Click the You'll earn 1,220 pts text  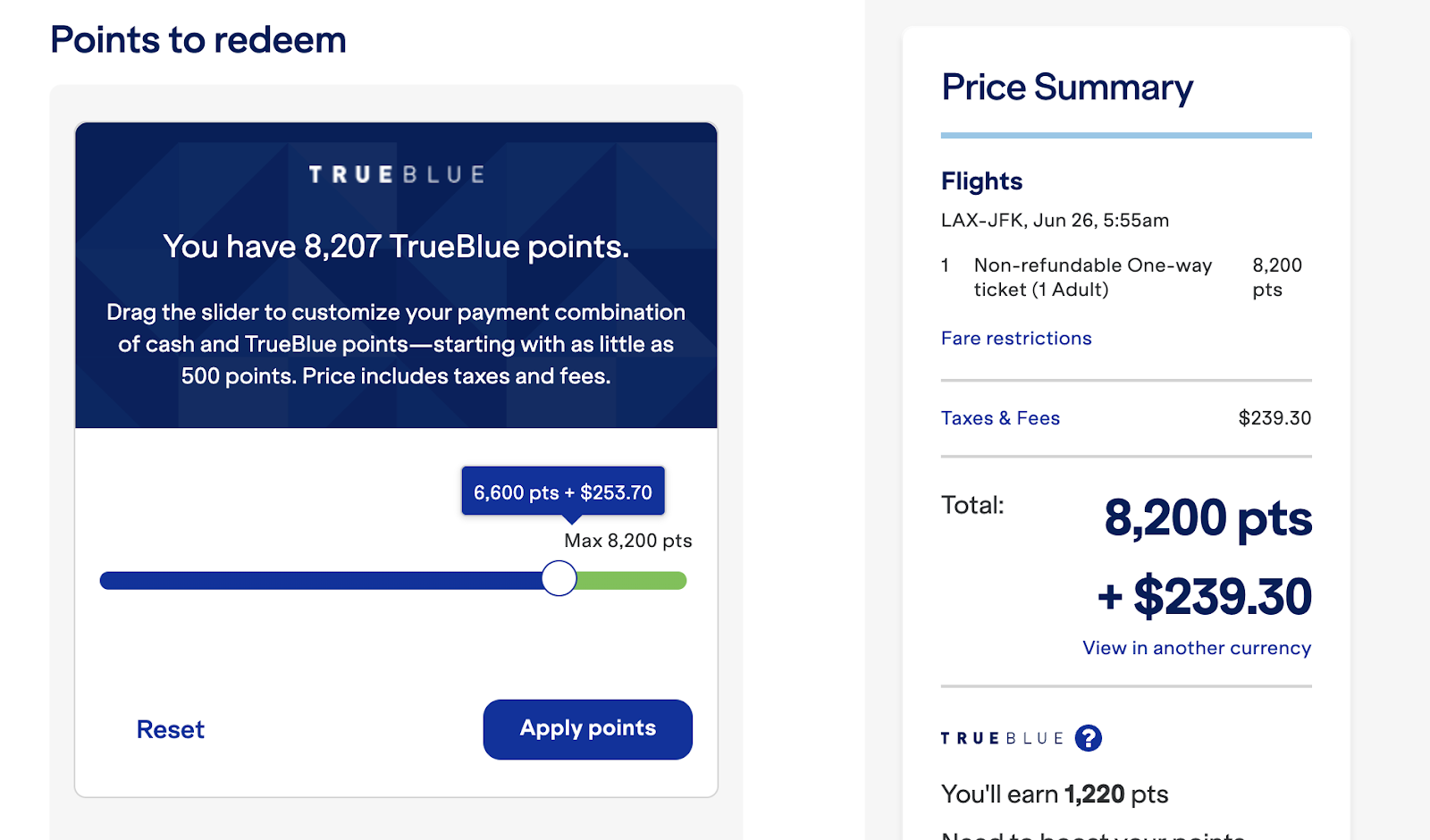pos(1055,794)
